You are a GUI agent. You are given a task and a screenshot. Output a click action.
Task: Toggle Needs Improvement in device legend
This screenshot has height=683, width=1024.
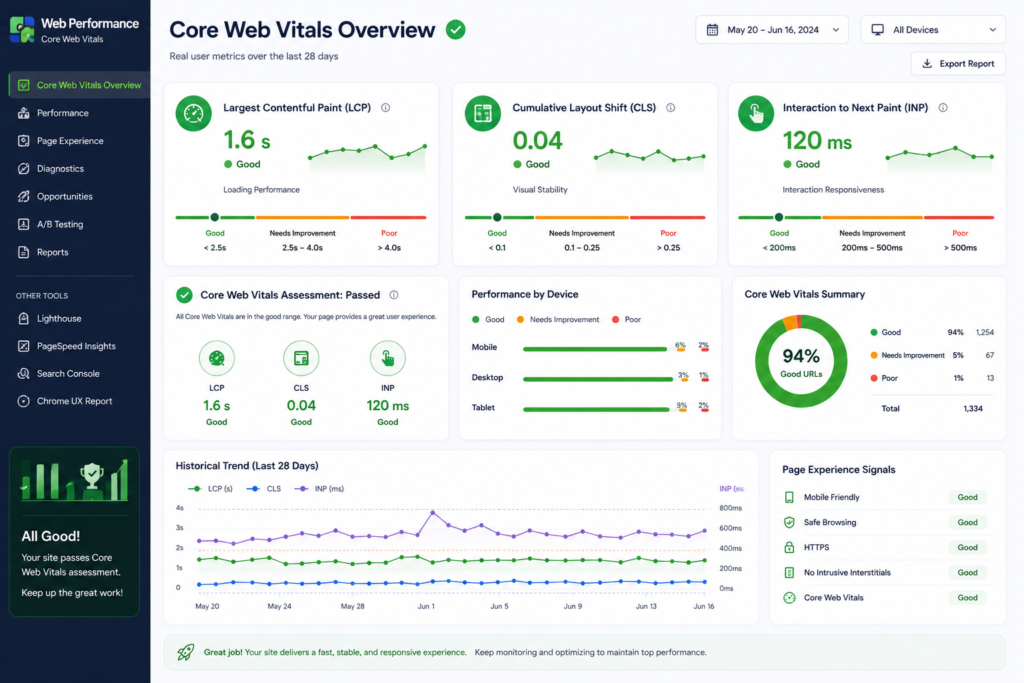click(558, 319)
